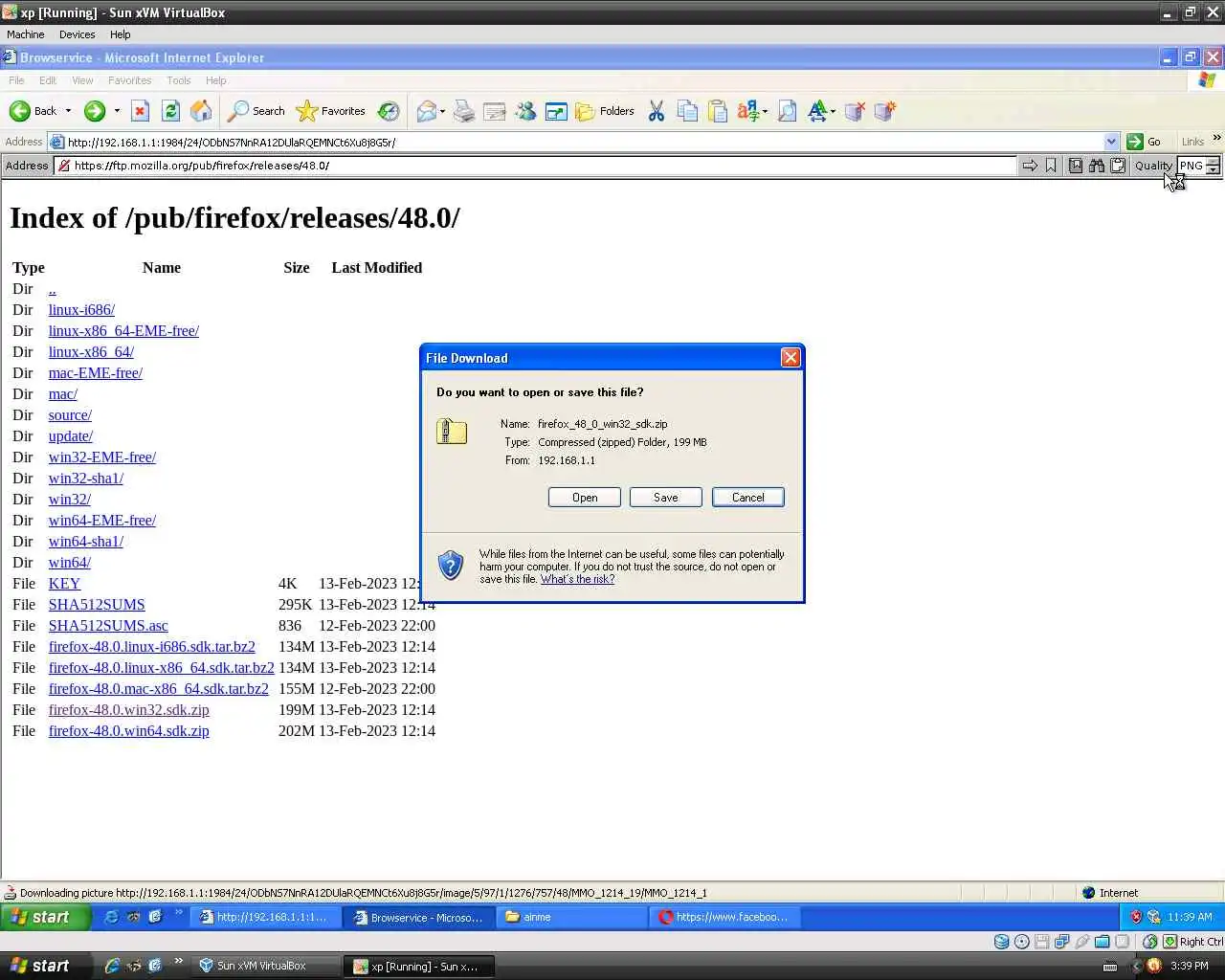Step the PNG Quality spinner up
Screen dimensions: 1225x980
coord(1213,162)
